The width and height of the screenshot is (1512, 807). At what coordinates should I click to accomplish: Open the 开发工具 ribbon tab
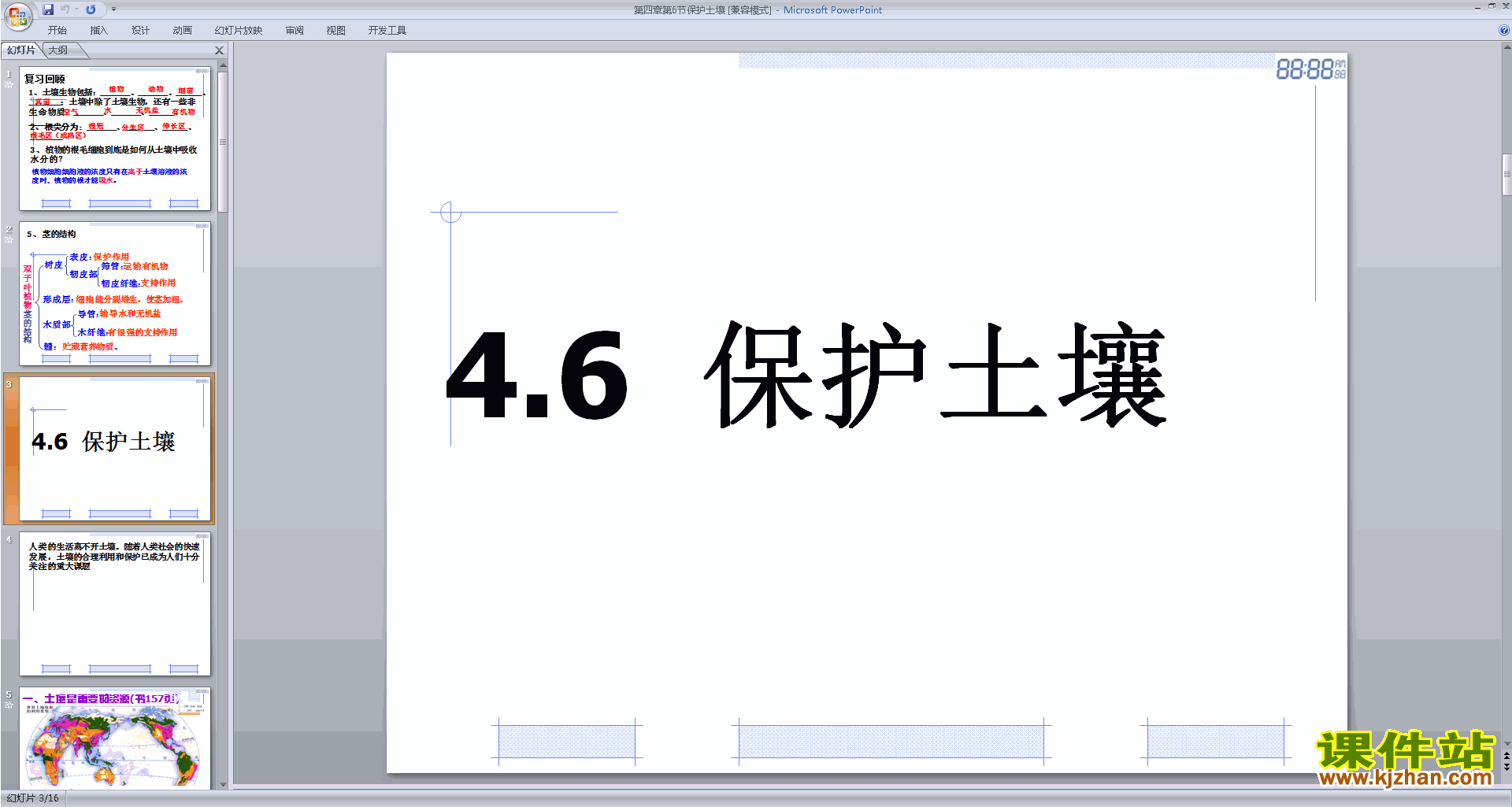(387, 31)
